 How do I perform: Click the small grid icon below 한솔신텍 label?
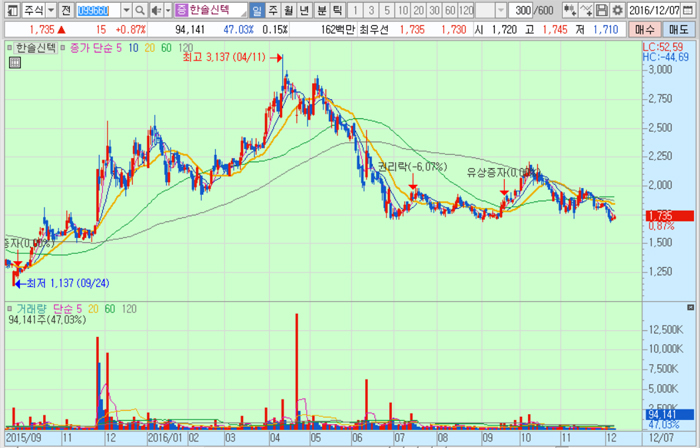[x=14, y=62]
